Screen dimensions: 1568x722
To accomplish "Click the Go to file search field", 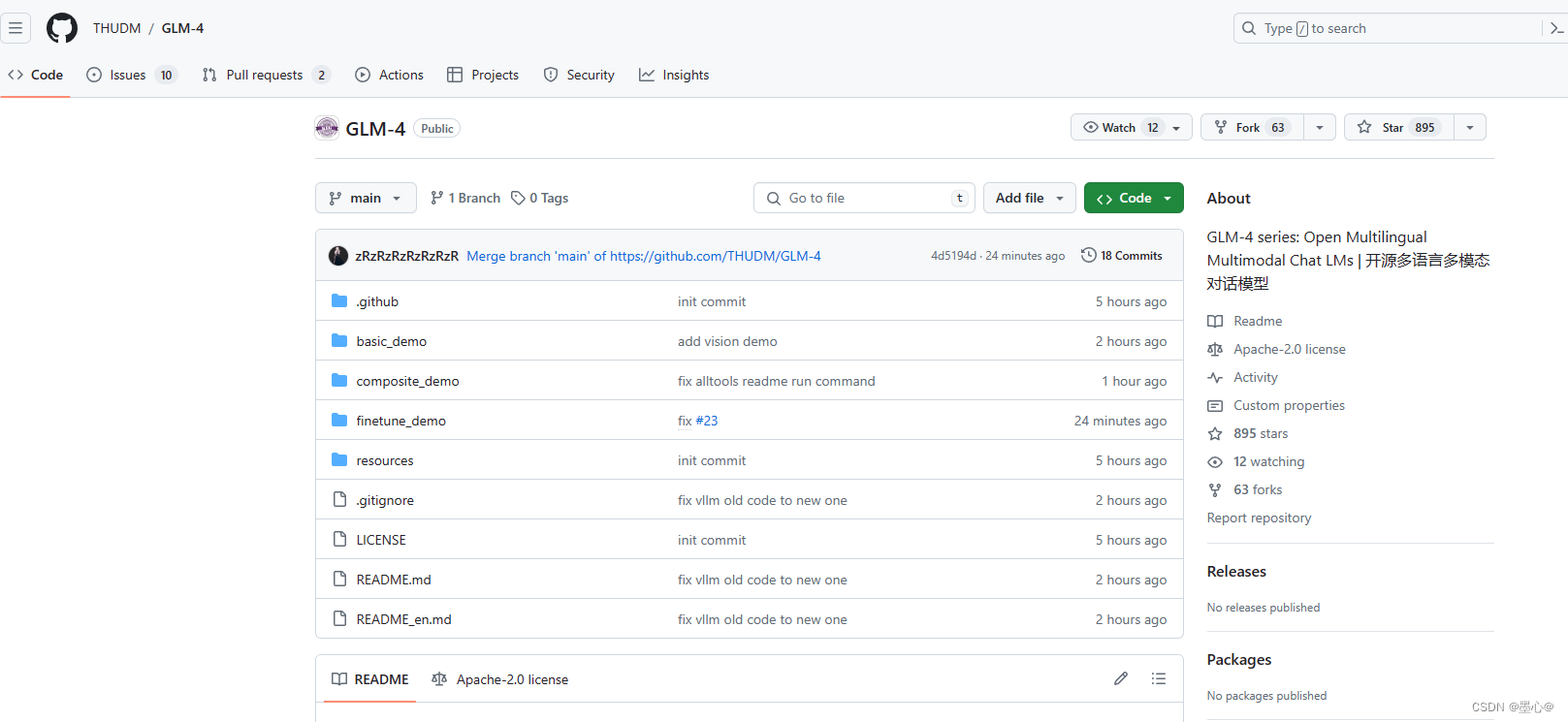I will (864, 198).
